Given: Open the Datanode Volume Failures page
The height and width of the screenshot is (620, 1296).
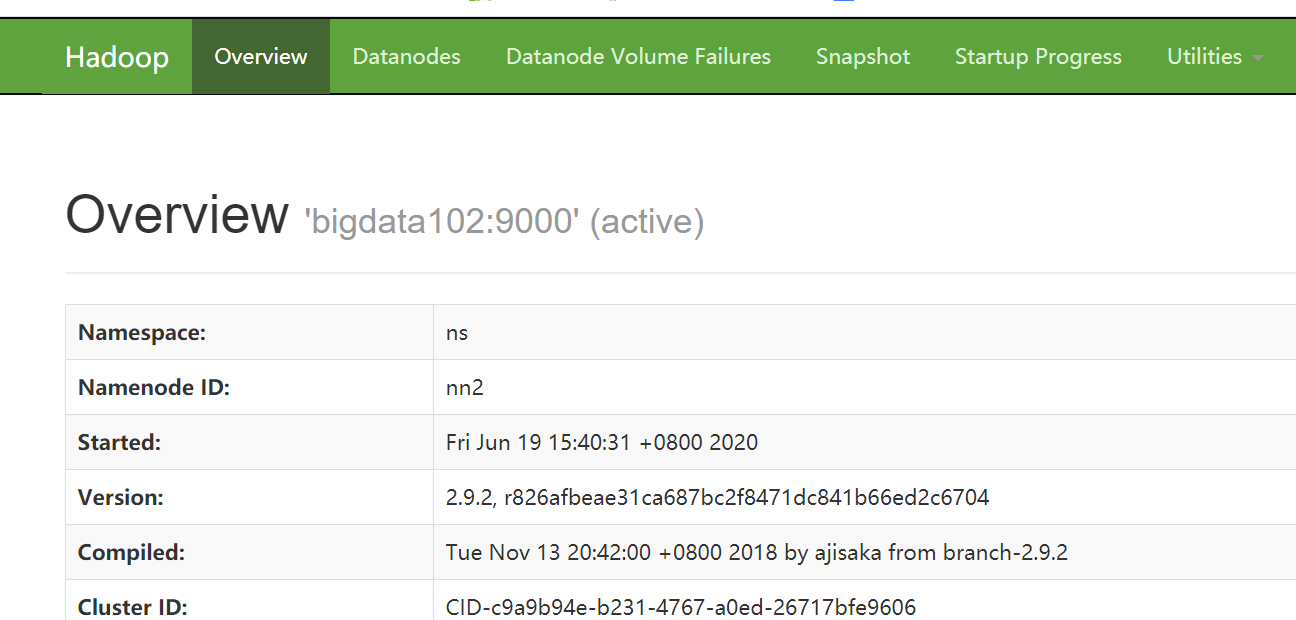Looking at the screenshot, I should click(639, 57).
